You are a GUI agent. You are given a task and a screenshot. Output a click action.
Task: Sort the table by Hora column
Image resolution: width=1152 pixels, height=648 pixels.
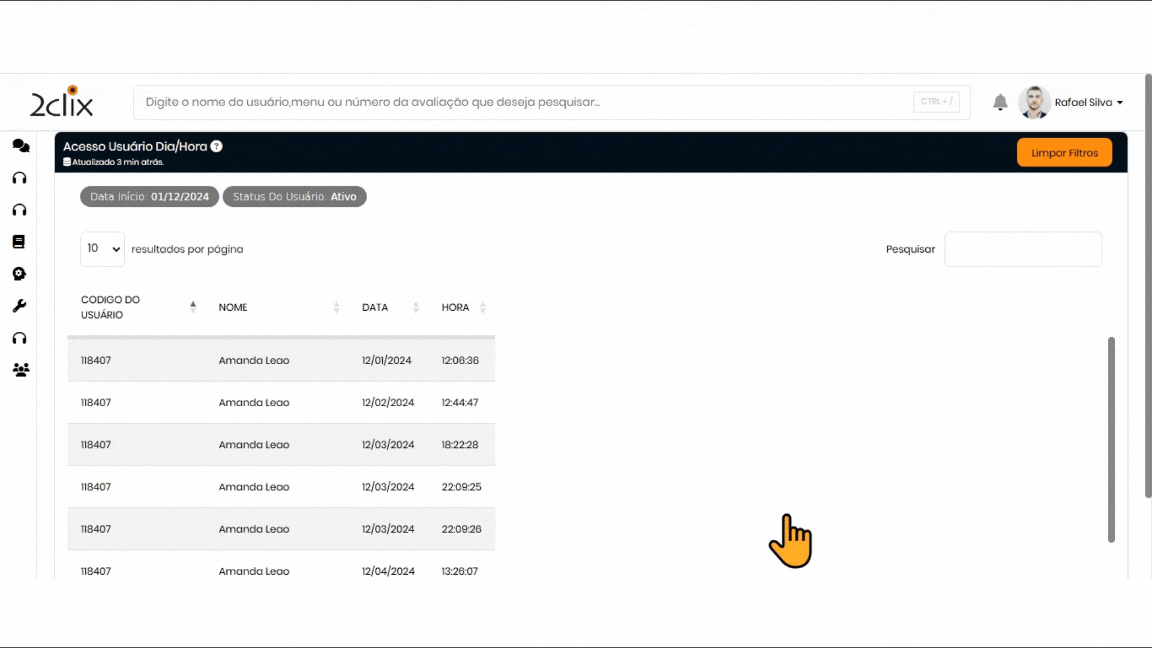tap(464, 307)
